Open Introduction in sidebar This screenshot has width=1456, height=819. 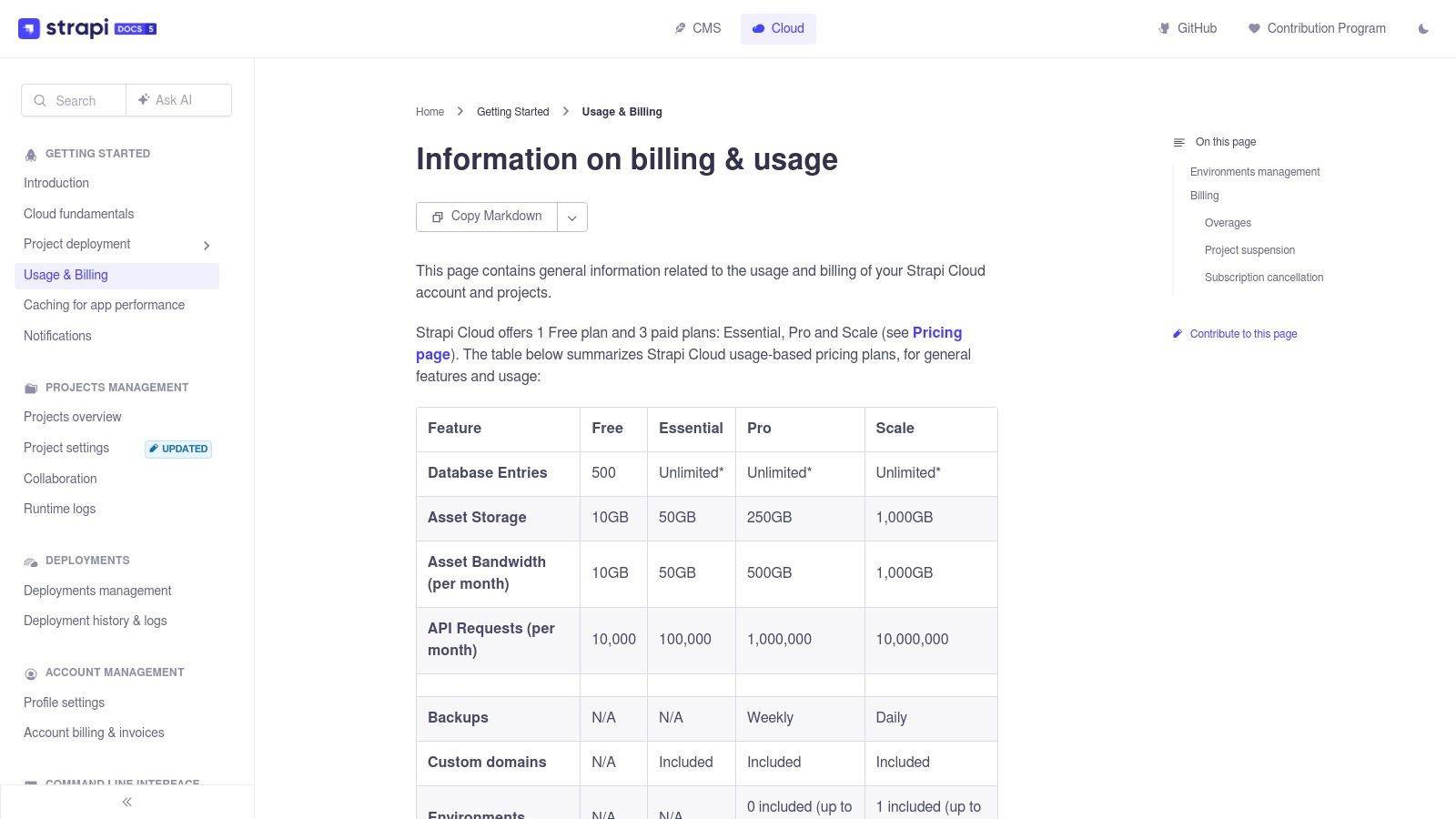(56, 183)
